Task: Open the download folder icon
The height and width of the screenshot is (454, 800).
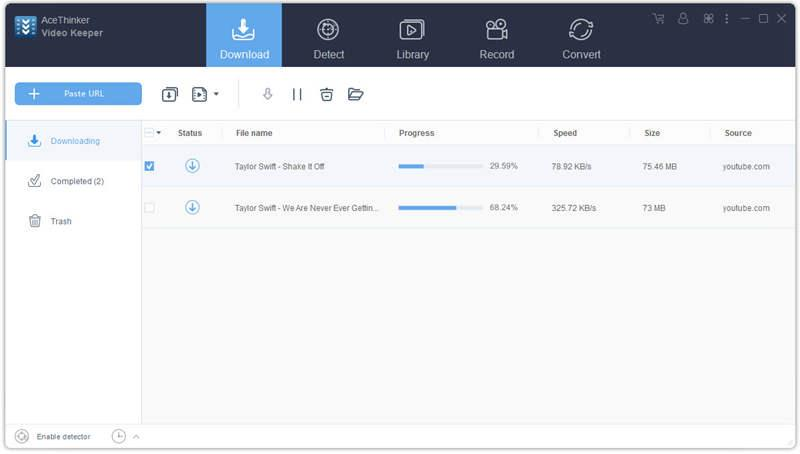Action: point(355,94)
